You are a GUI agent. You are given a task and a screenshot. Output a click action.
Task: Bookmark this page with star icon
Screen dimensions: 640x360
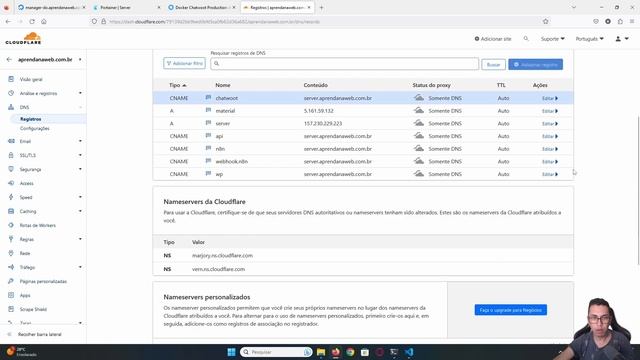[x=546, y=22]
